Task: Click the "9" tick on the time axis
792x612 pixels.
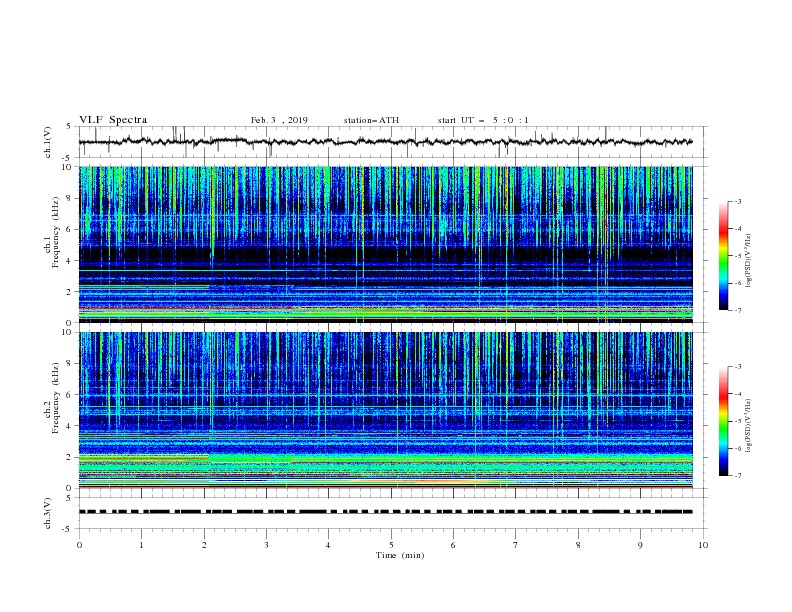Action: [x=640, y=545]
